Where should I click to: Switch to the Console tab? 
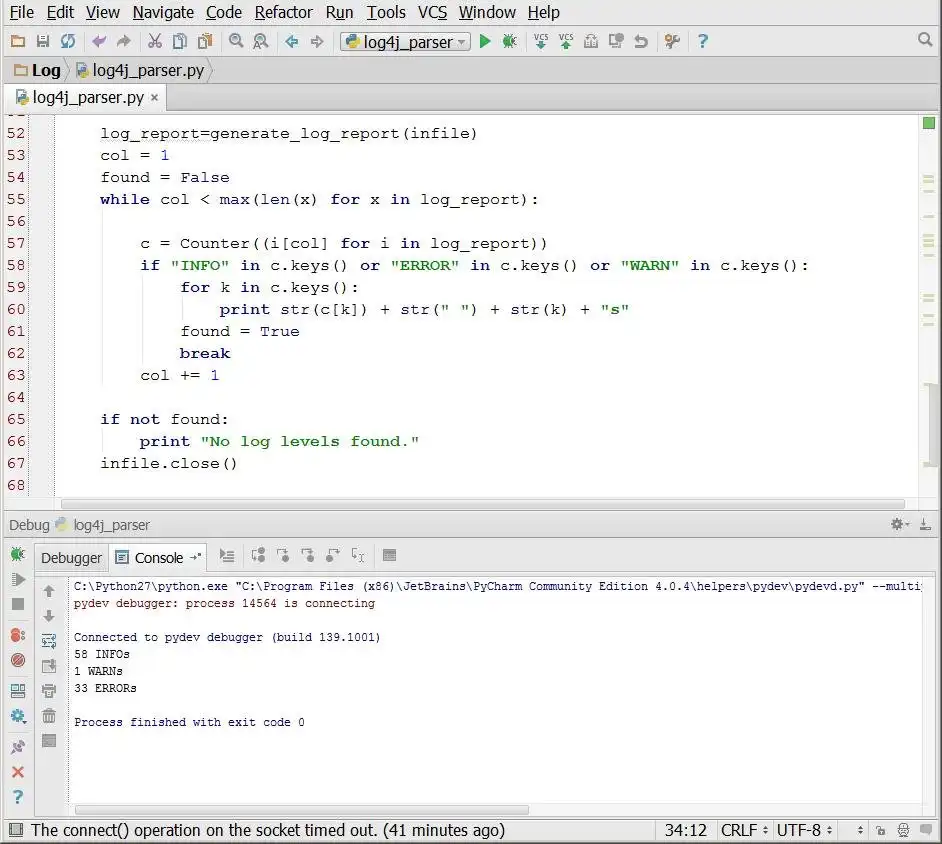coord(157,558)
